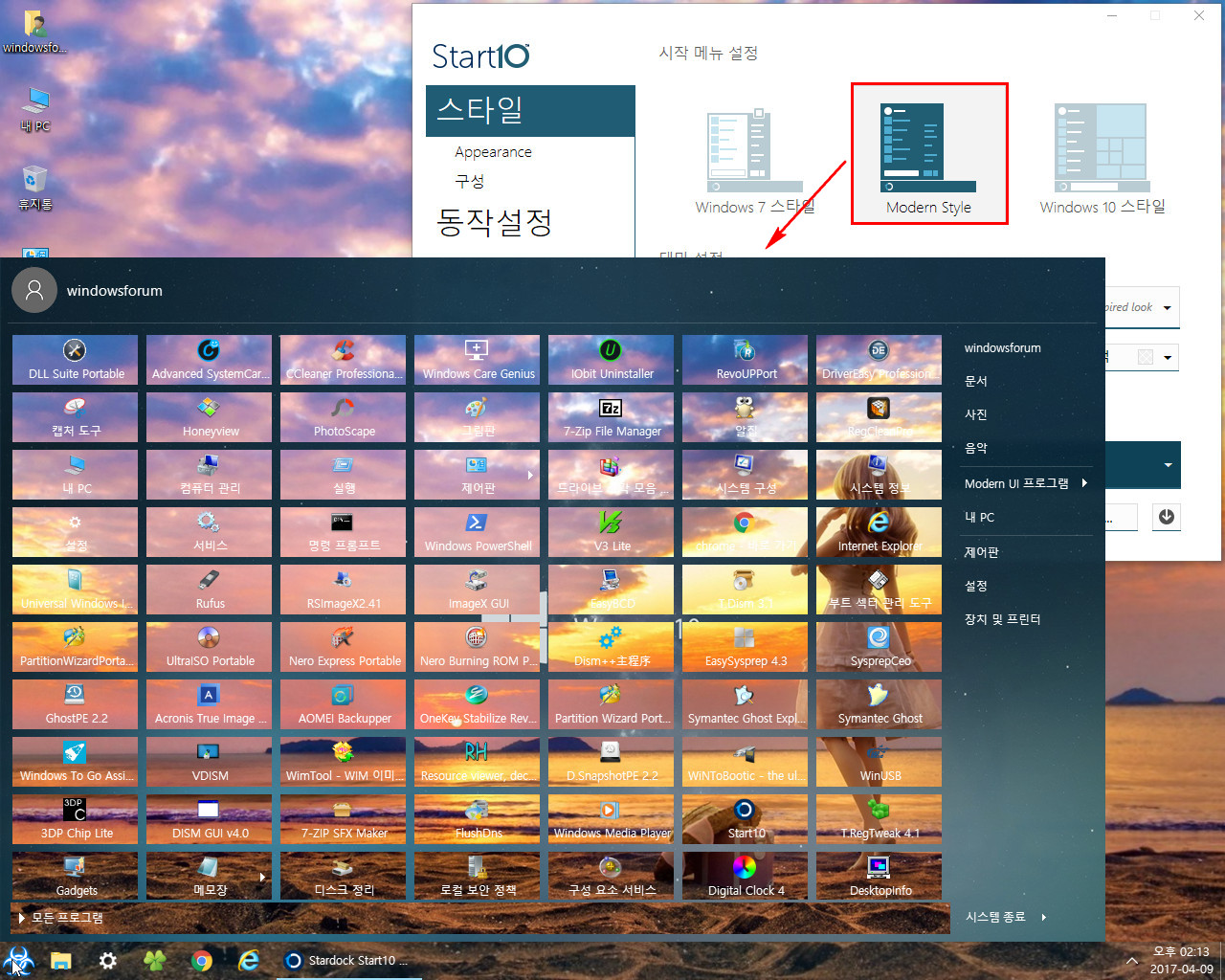Launch EasySysprep 4.3 tile

tap(746, 647)
